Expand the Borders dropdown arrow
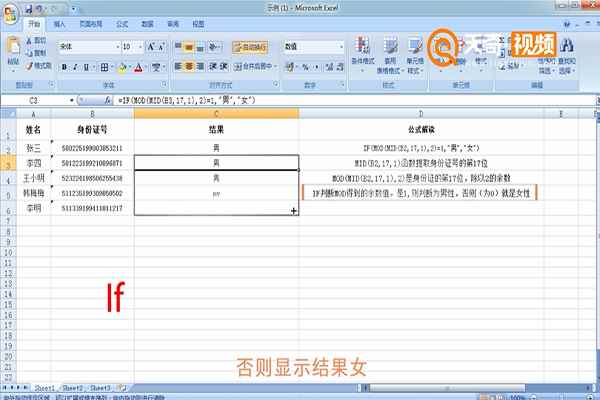 click(112, 67)
